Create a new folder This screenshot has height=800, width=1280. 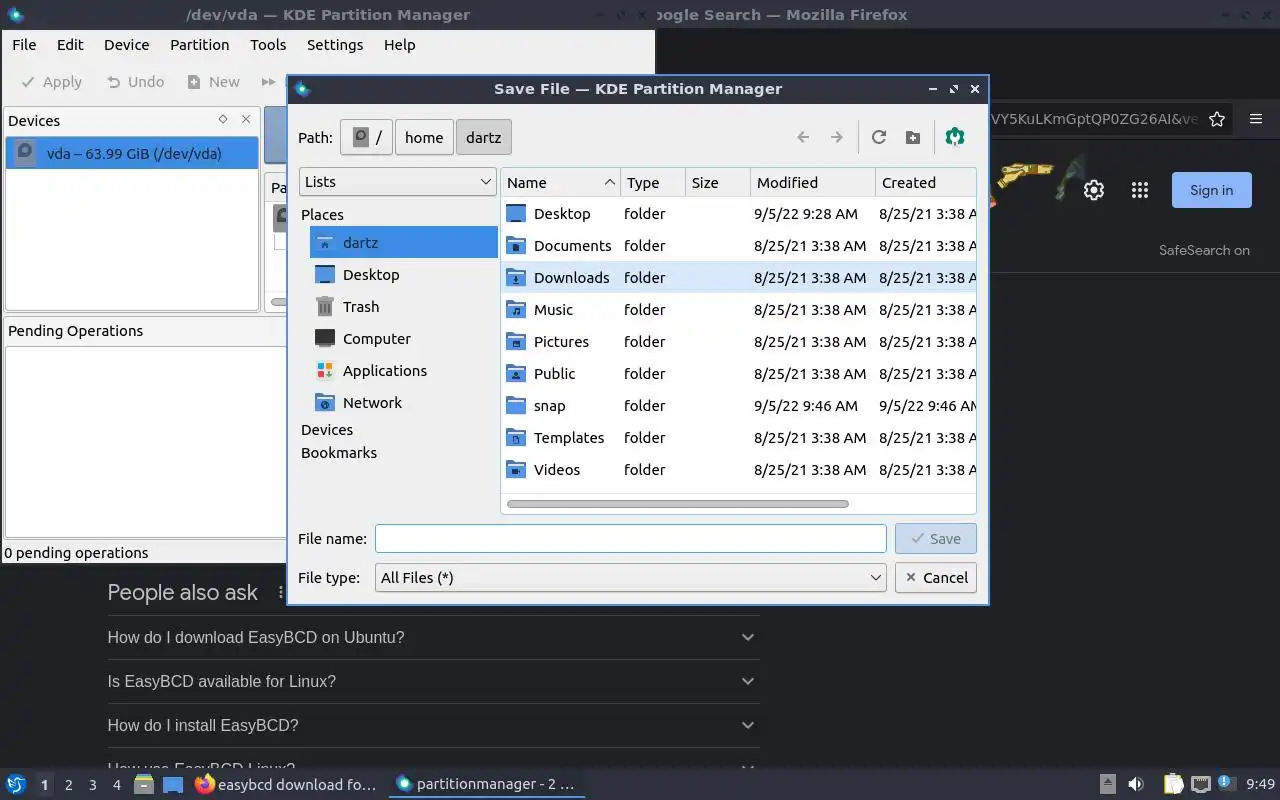913,137
